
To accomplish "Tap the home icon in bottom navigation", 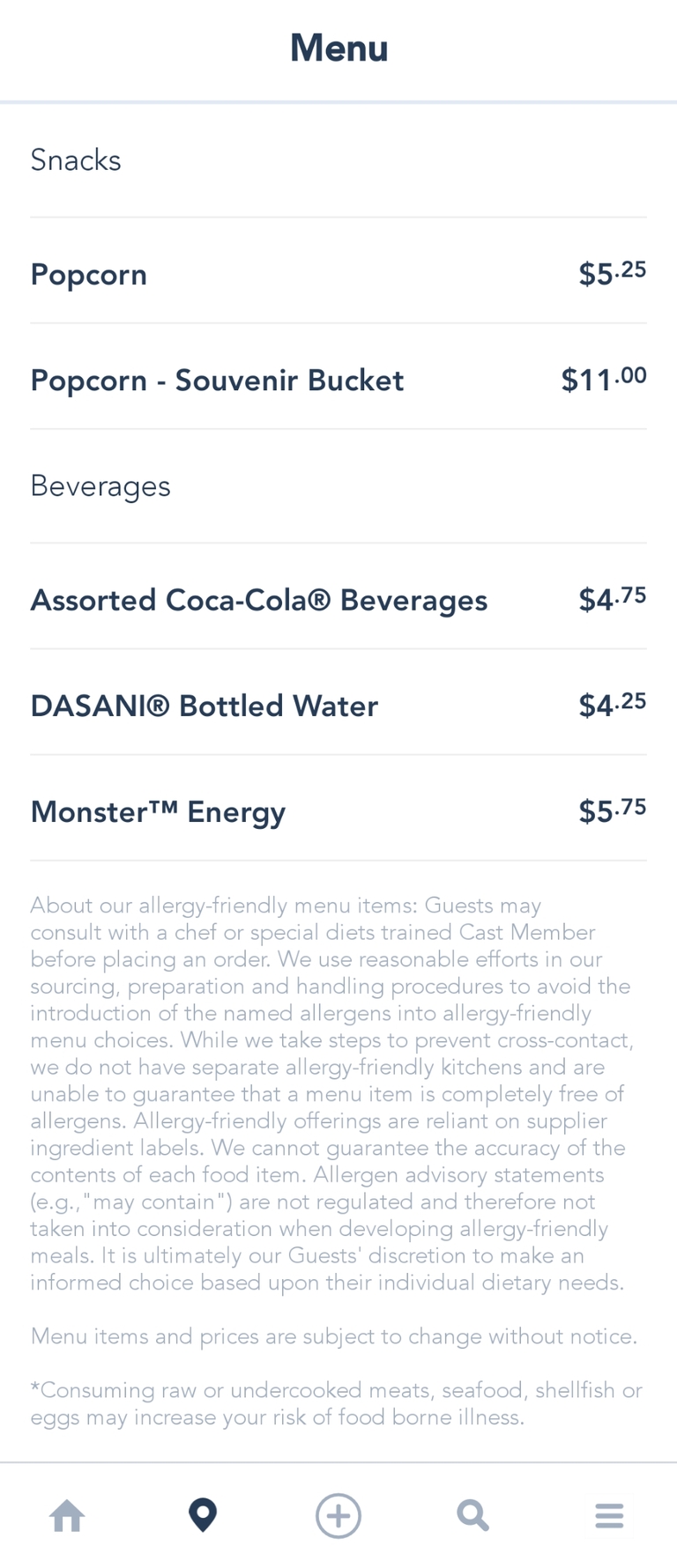I will click(x=67, y=1516).
